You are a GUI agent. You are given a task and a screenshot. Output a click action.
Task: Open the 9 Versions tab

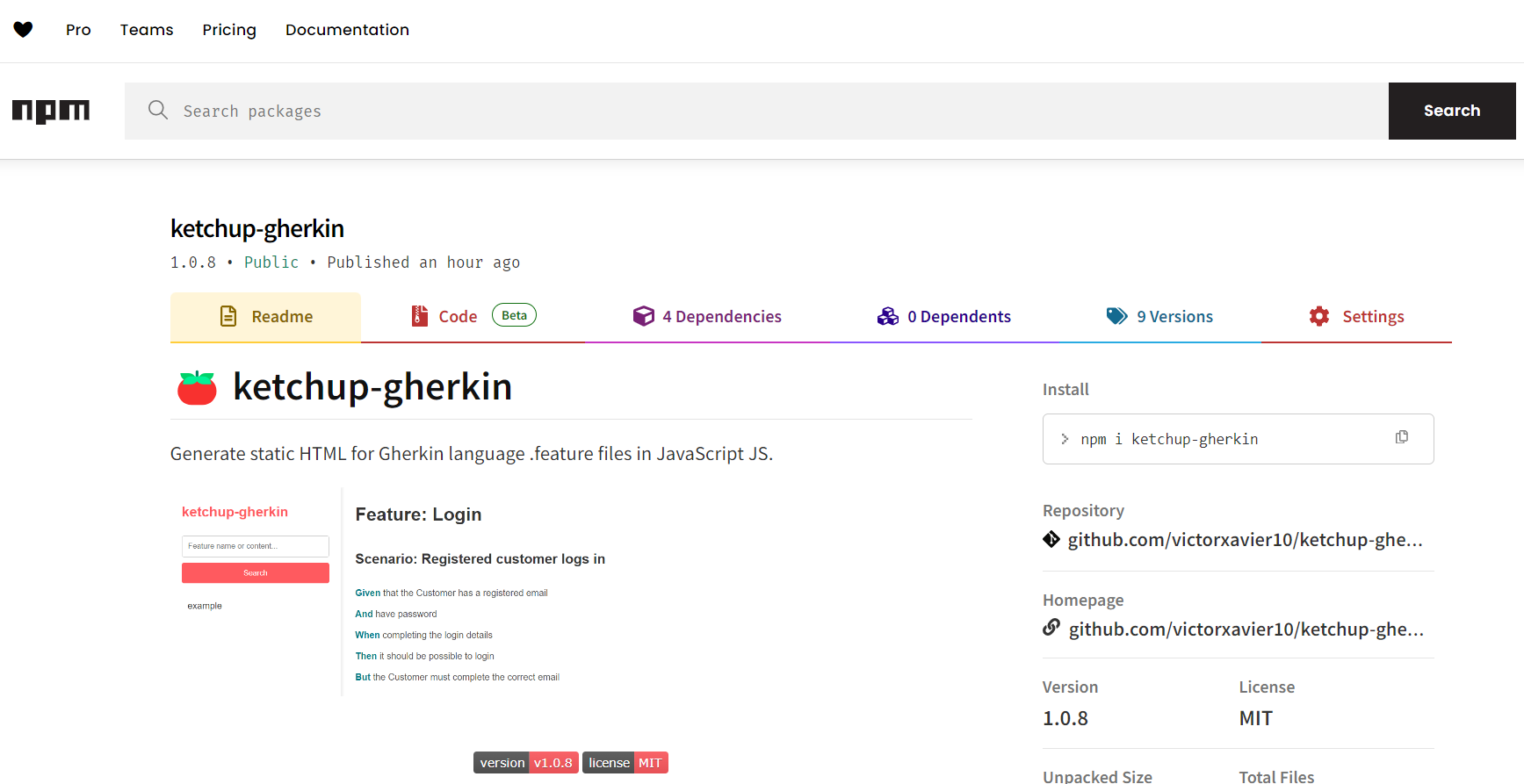point(1159,317)
